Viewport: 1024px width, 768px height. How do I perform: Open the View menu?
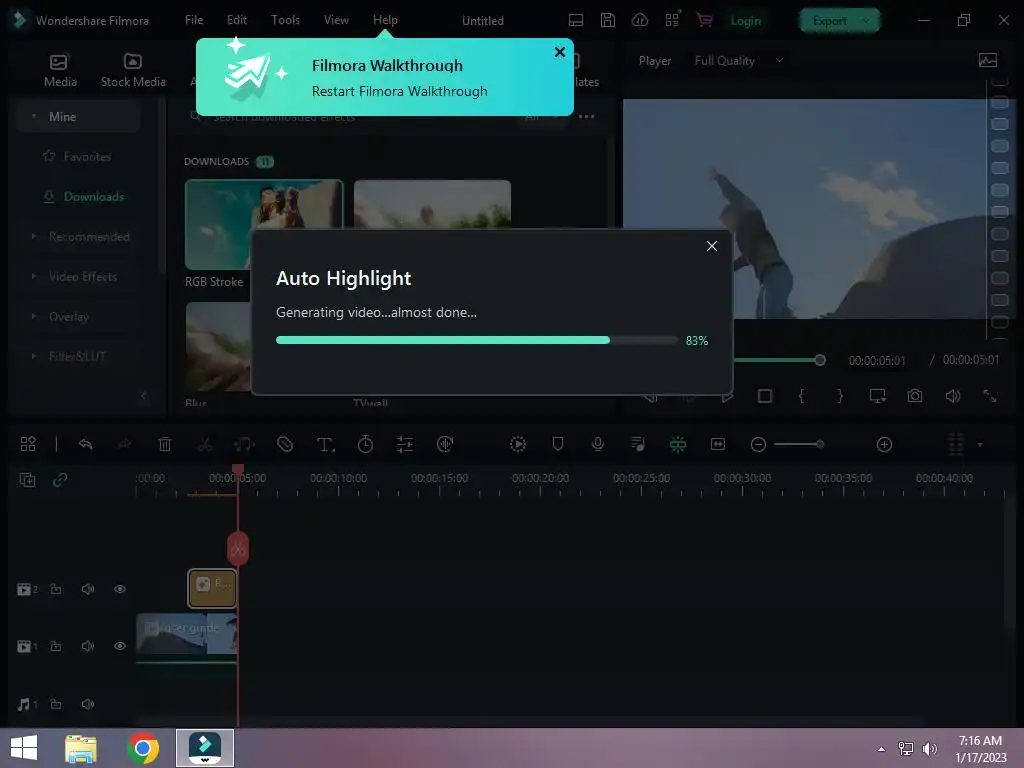click(x=336, y=20)
